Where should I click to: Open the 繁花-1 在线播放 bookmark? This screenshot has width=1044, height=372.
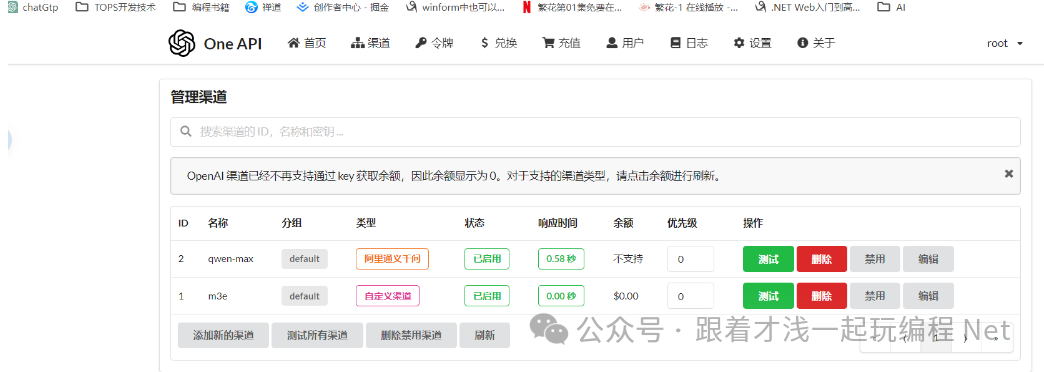click(x=688, y=7)
